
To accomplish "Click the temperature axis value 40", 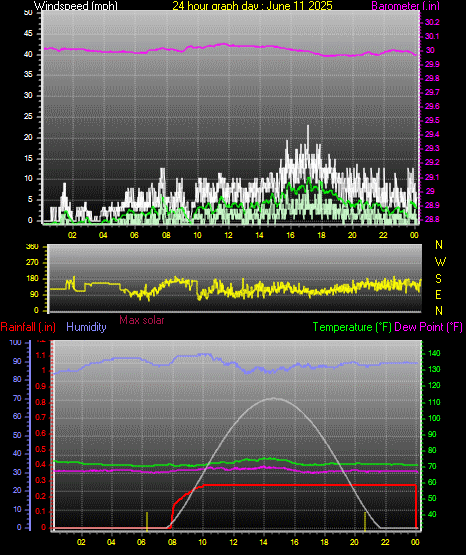I will (x=432, y=514).
